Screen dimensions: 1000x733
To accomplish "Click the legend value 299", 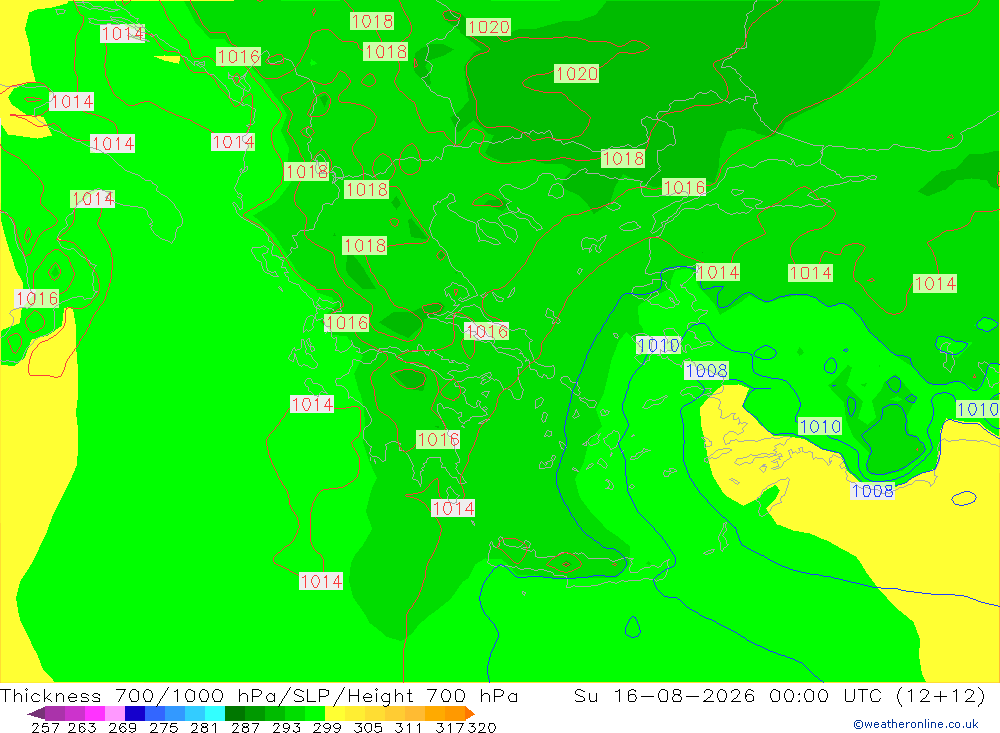I will pos(327,727).
